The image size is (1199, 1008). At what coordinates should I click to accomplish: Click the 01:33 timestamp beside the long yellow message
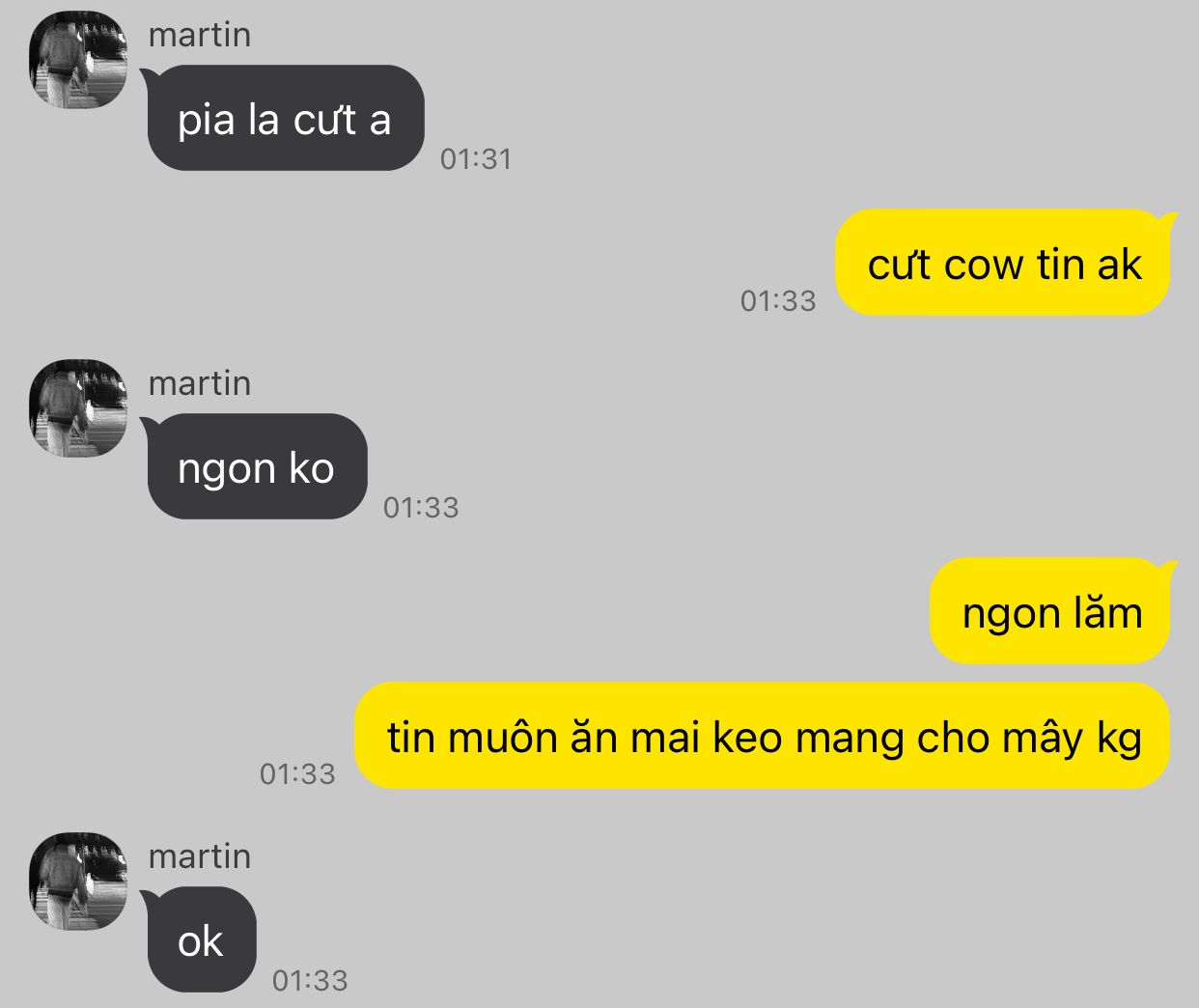(x=297, y=774)
